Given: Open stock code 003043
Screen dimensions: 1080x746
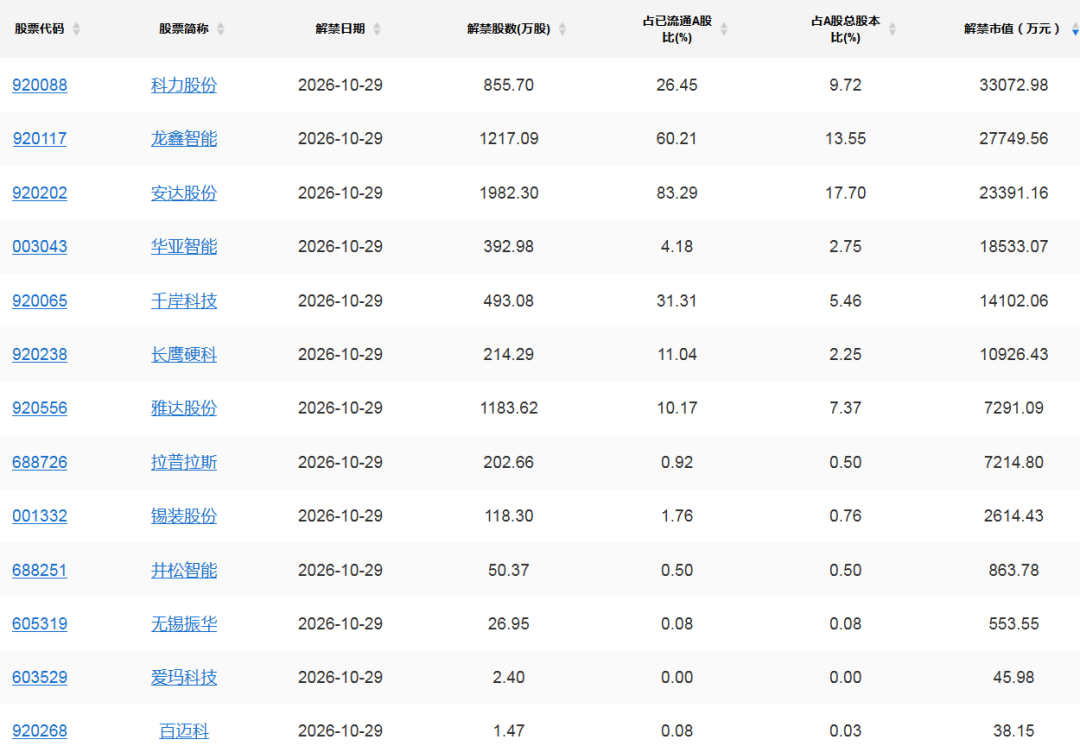Looking at the screenshot, I should pyautogui.click(x=40, y=247).
